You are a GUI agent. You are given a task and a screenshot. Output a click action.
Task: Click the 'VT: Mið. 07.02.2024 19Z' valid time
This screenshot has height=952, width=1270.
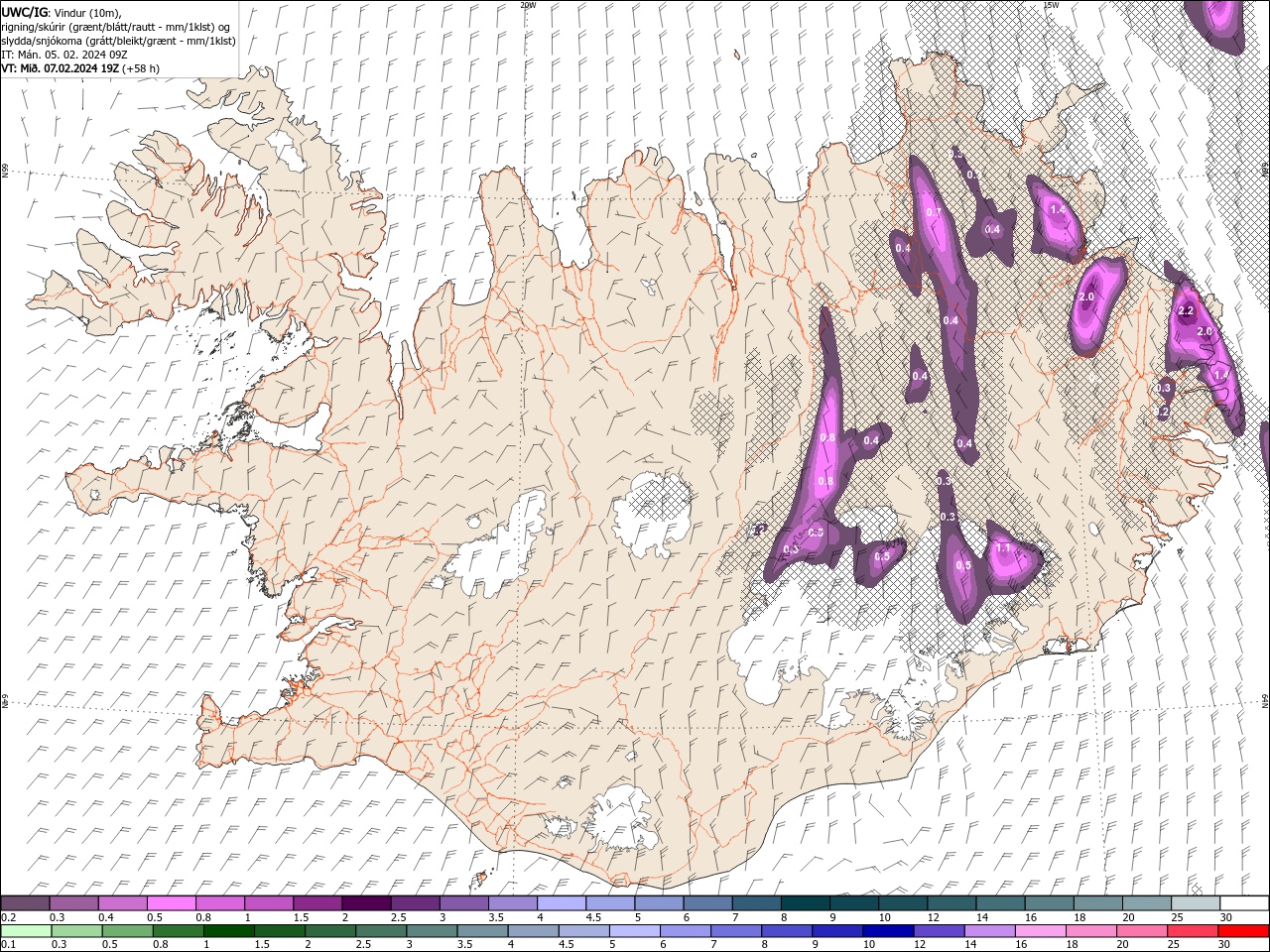61,68
